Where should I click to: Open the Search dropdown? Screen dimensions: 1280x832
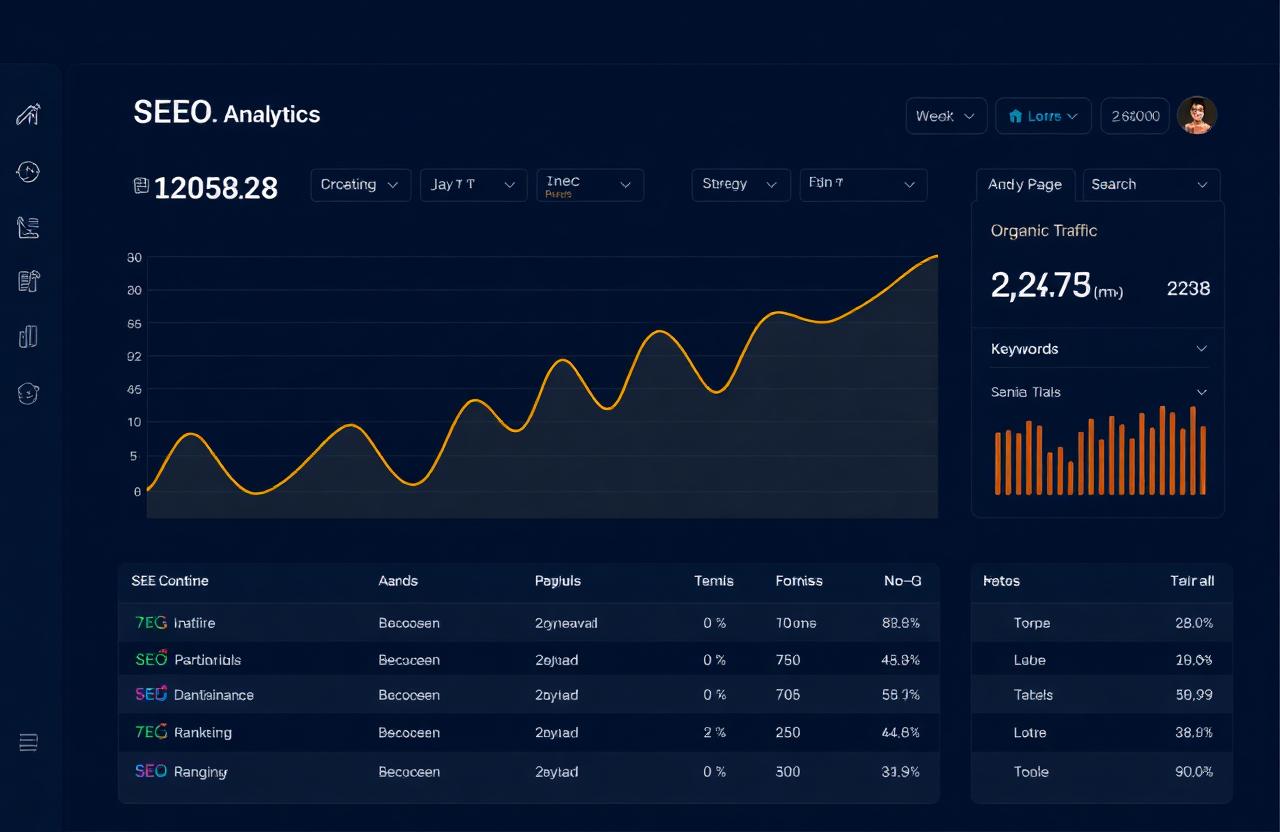[1151, 185]
